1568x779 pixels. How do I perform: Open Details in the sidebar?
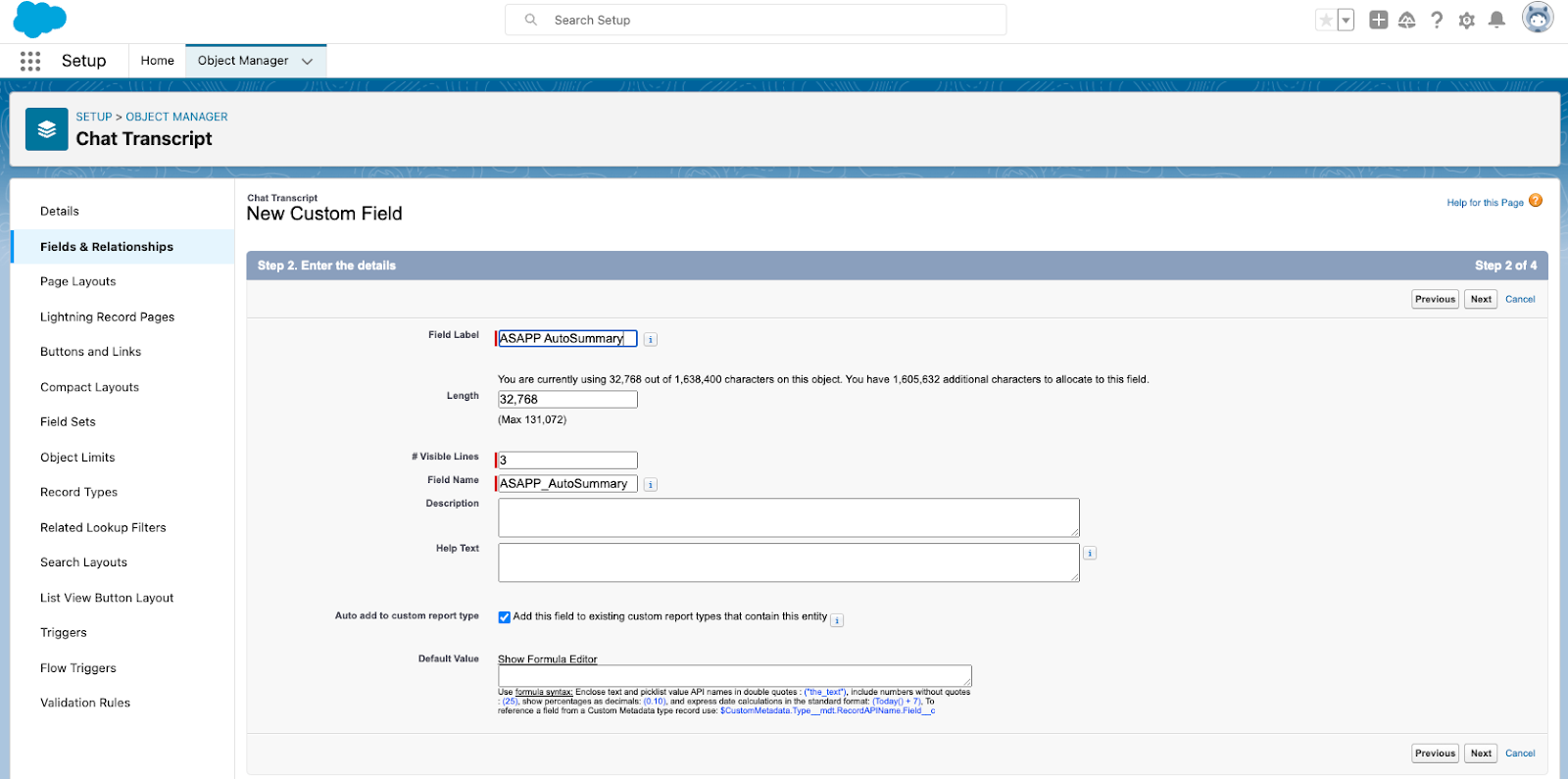(x=60, y=212)
